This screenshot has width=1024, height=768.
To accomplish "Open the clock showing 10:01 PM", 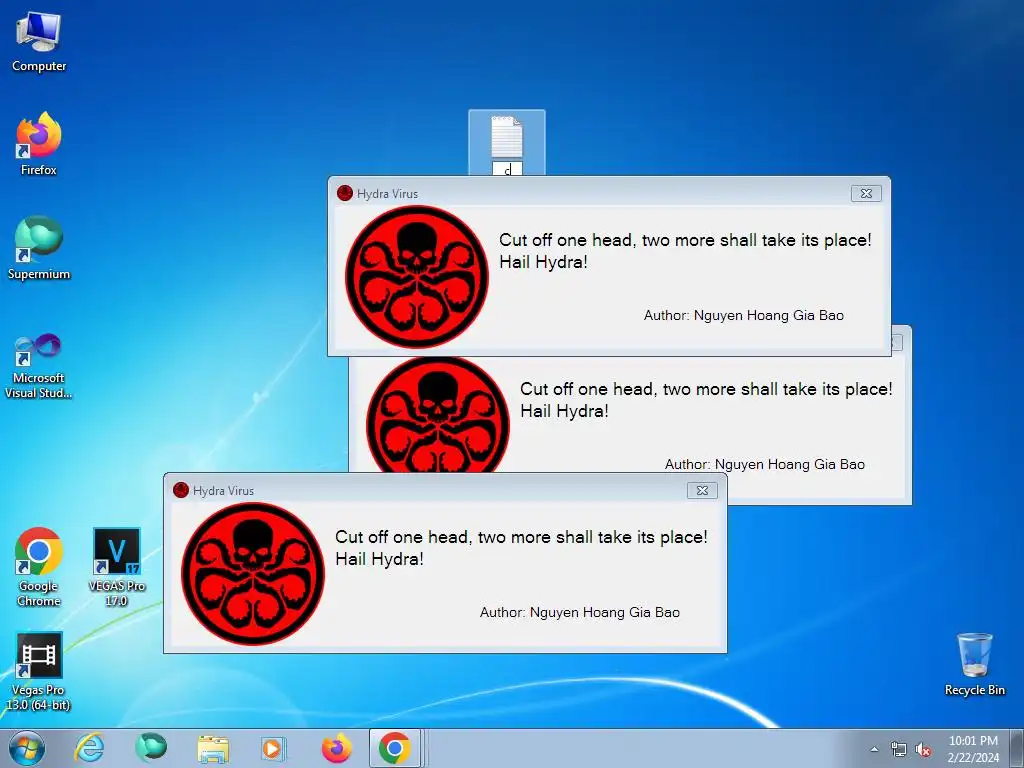I will [x=973, y=749].
